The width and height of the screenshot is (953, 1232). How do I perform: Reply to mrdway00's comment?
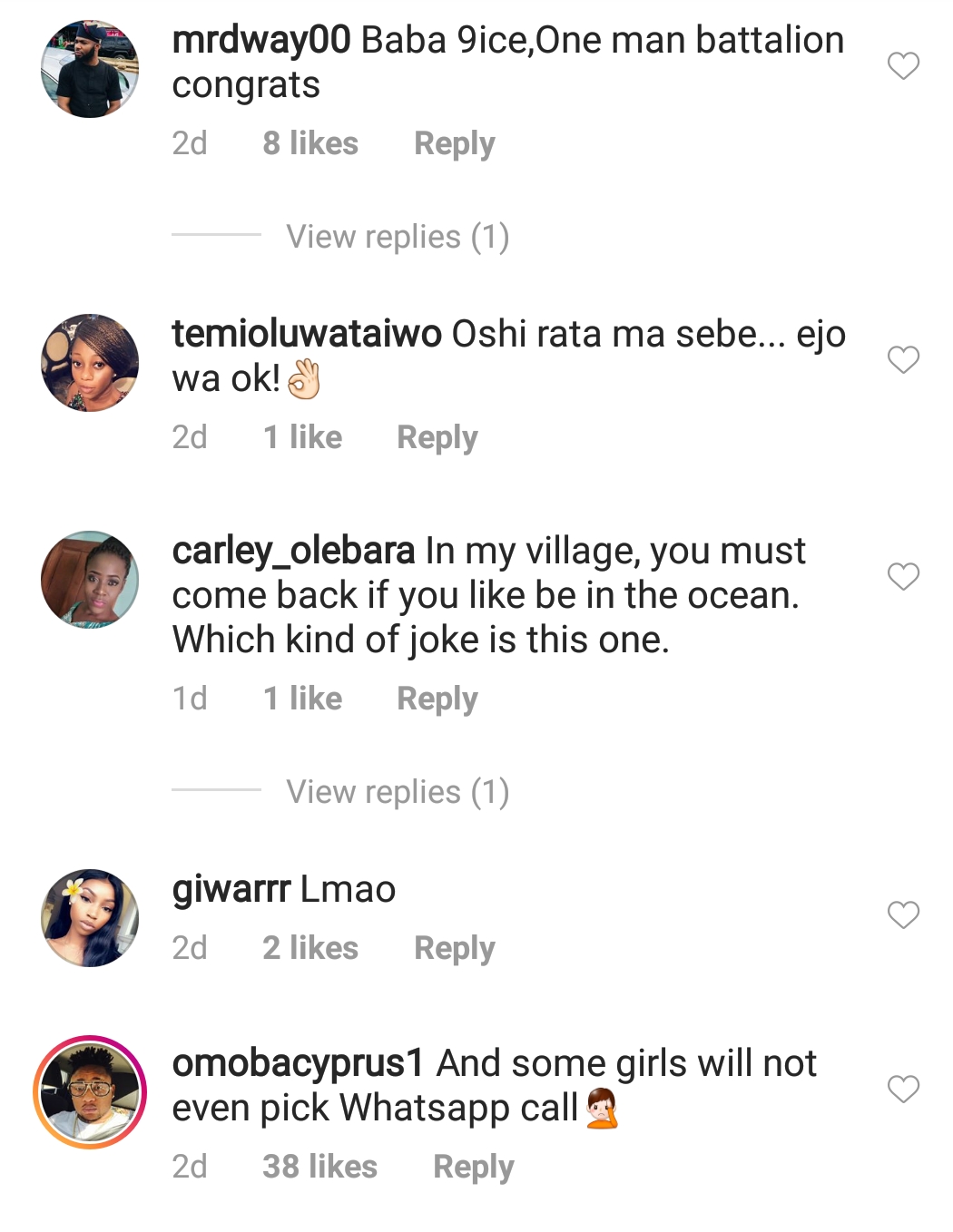point(455,143)
